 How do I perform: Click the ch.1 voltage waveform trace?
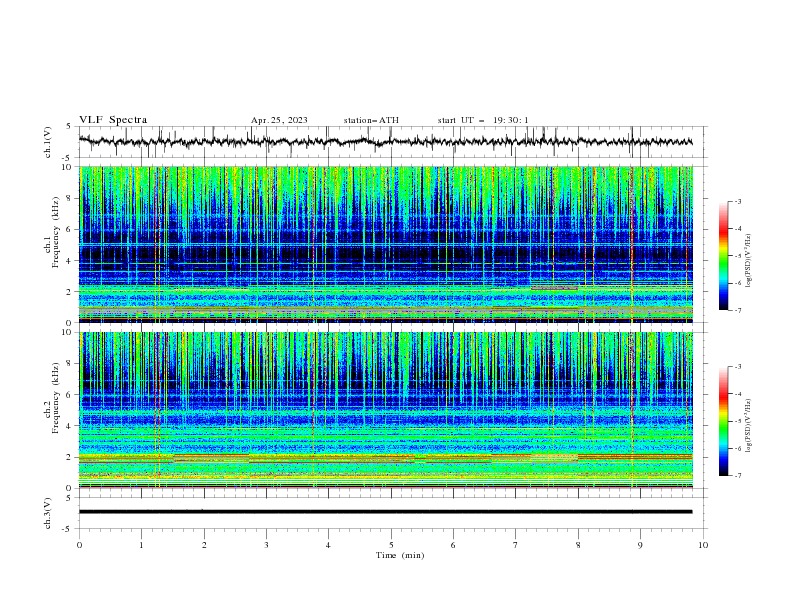(x=385, y=141)
